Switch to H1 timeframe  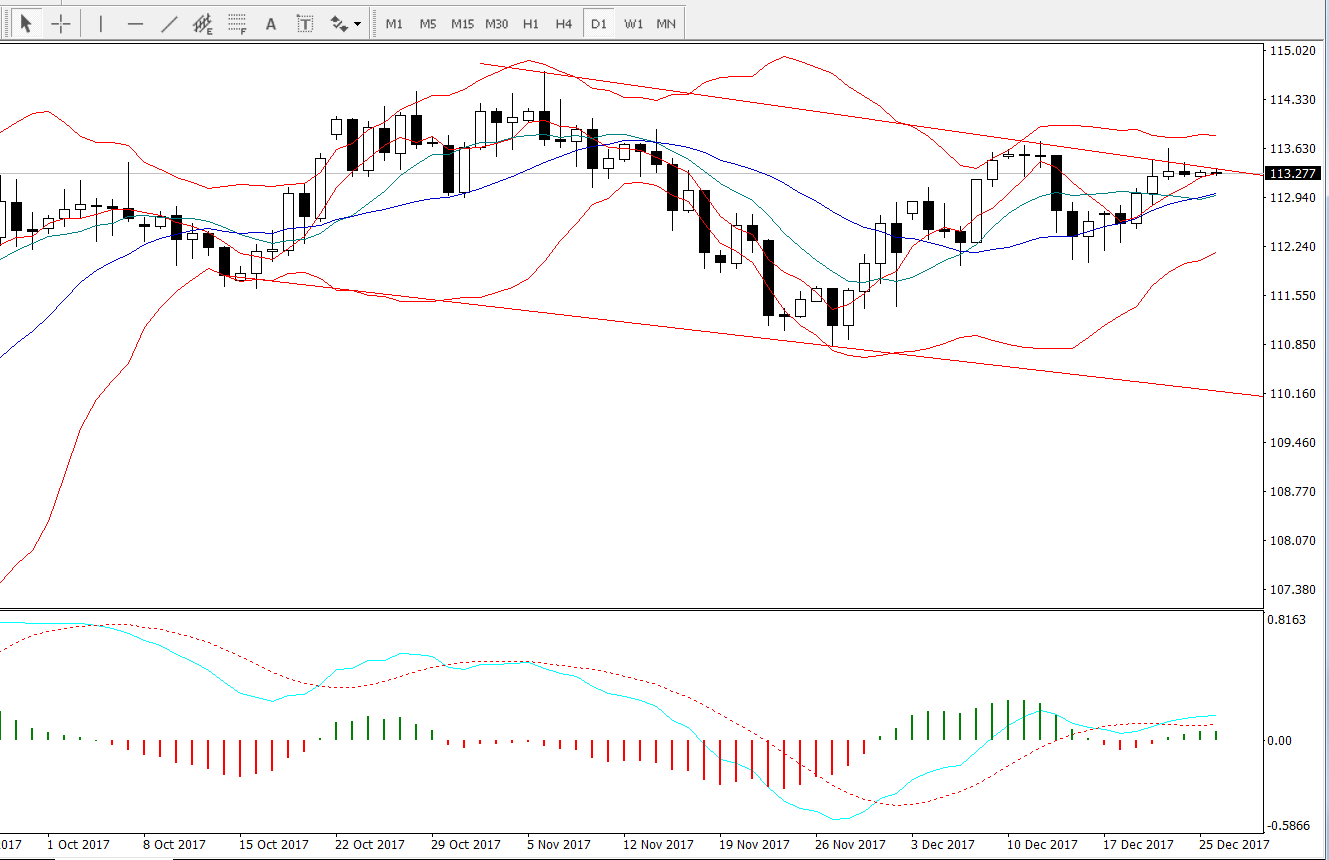pyautogui.click(x=530, y=23)
